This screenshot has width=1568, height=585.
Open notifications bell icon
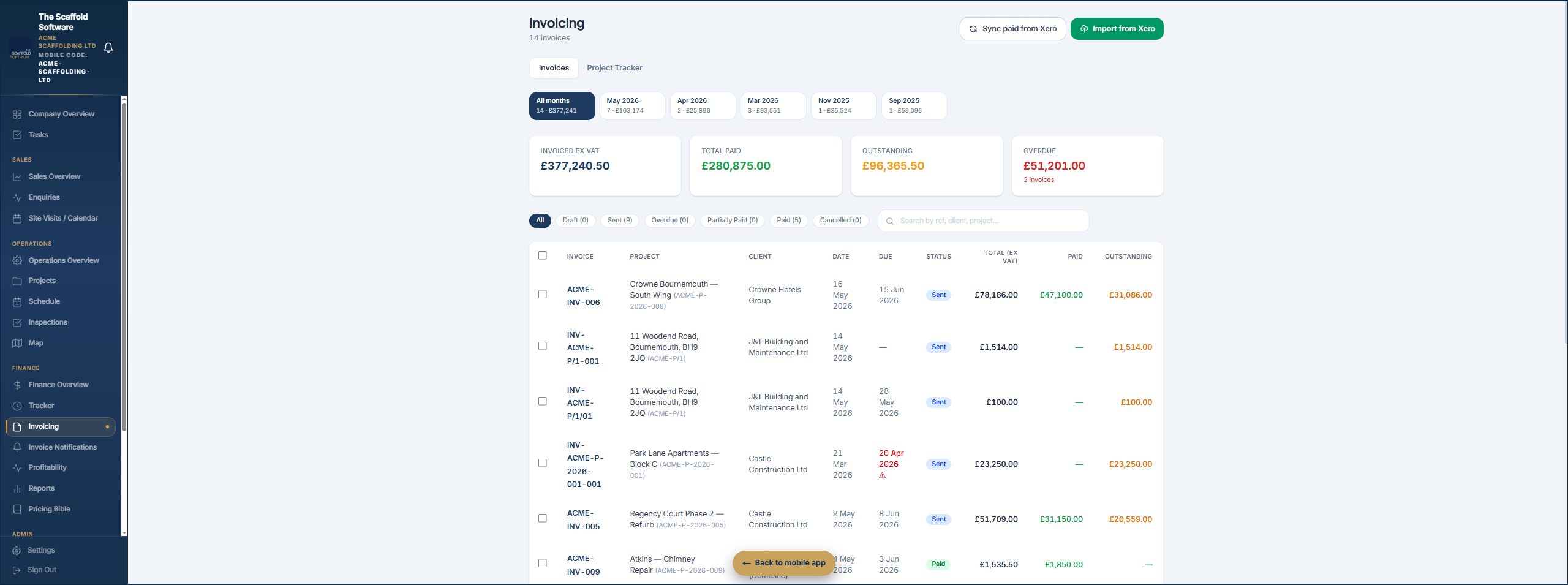pyautogui.click(x=108, y=48)
